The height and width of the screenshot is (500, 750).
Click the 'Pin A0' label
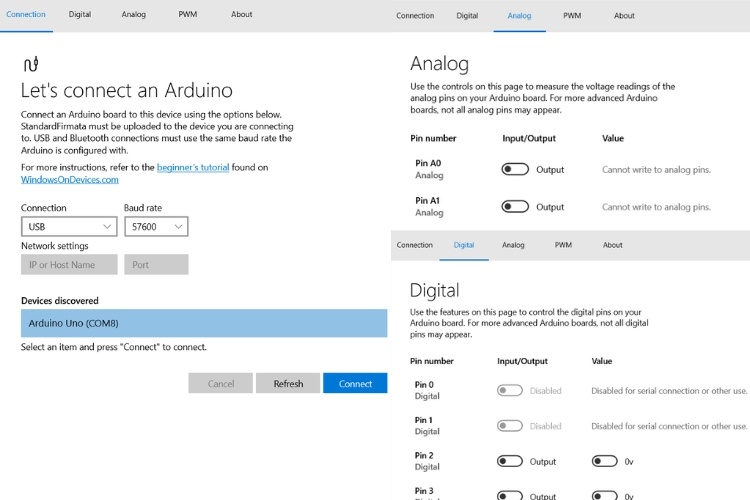[428, 163]
